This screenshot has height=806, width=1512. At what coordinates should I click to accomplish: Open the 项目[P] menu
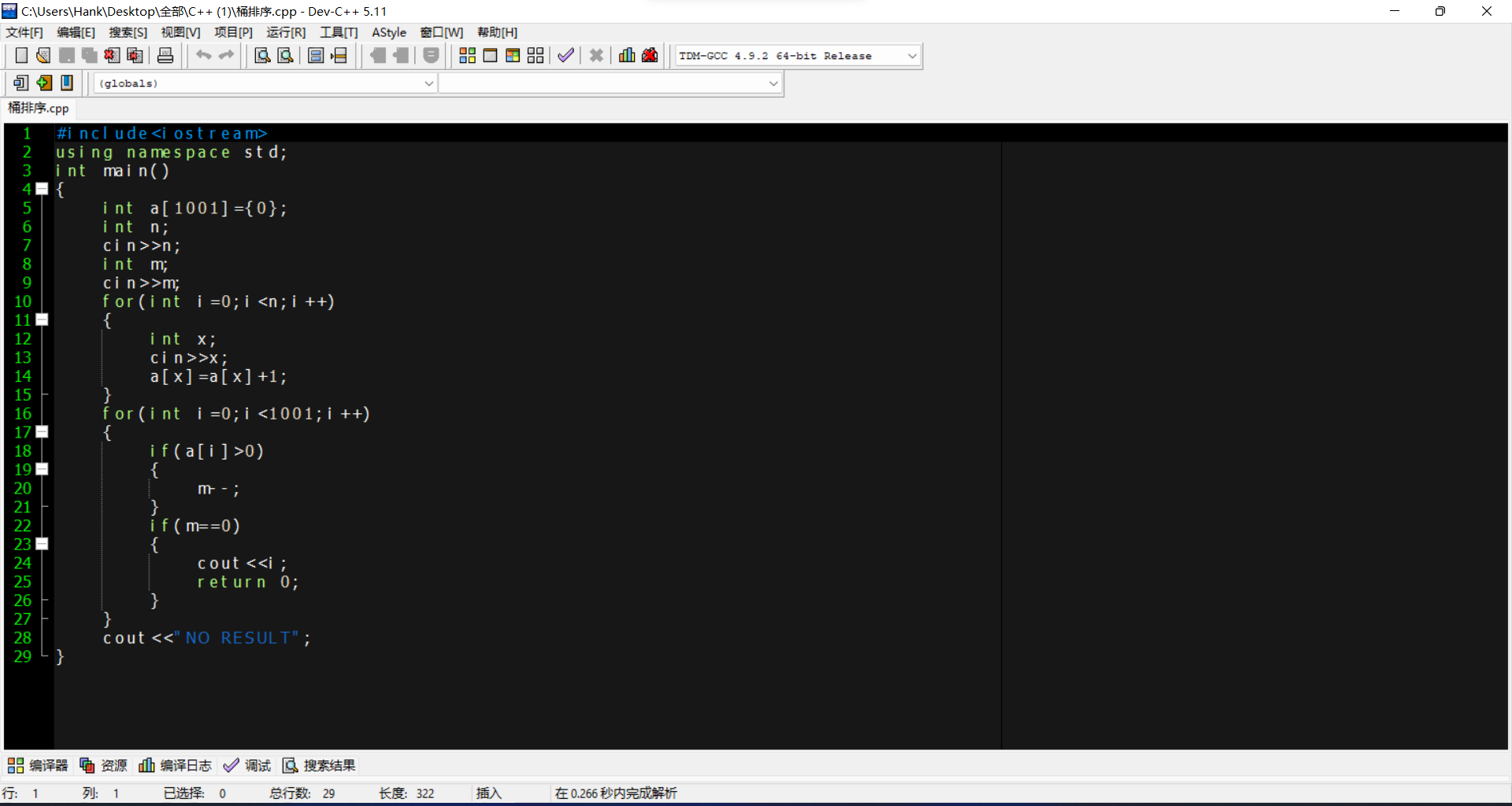point(233,32)
